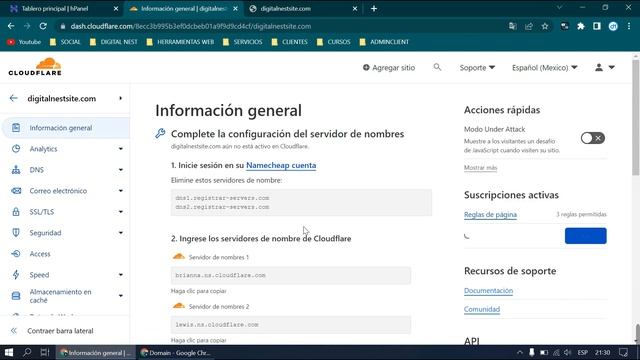Open the digitalnestsite.com domain selector arrow
This screenshot has height=360, width=640.
120,98
